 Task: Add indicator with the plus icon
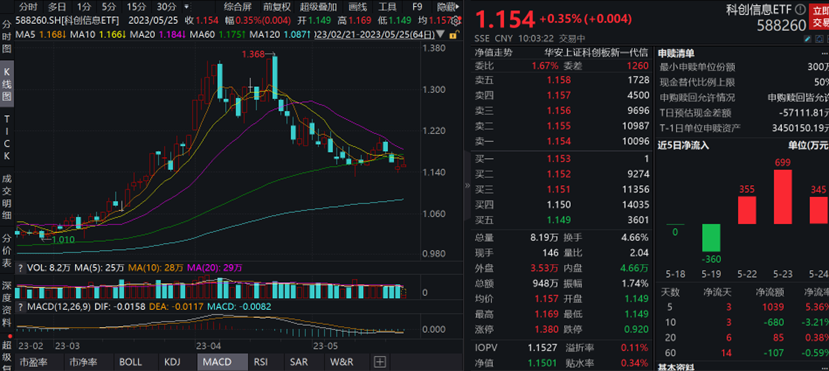click(380, 362)
